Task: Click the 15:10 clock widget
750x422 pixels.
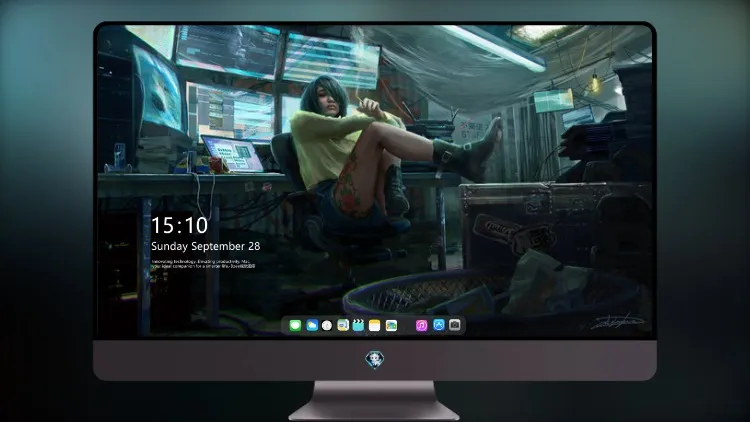Action: coord(179,225)
